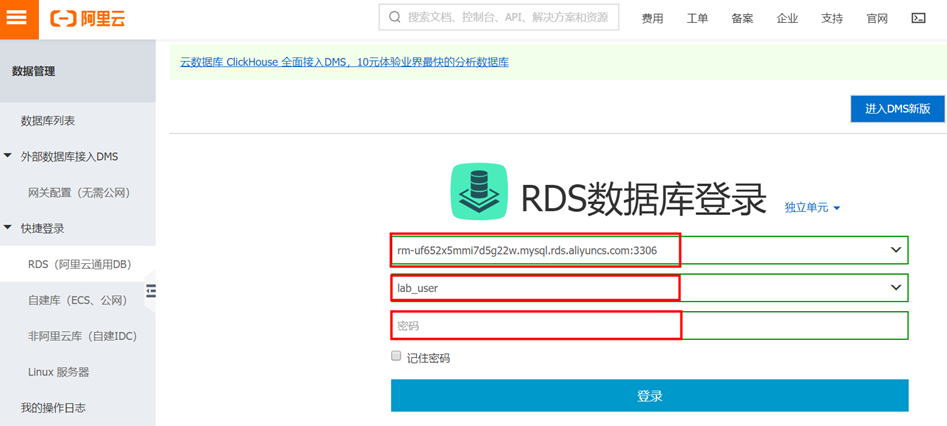The width and height of the screenshot is (947, 426).
Task: Click the rm-uf652x5mmi7d5g22w address field
Action: 649,250
